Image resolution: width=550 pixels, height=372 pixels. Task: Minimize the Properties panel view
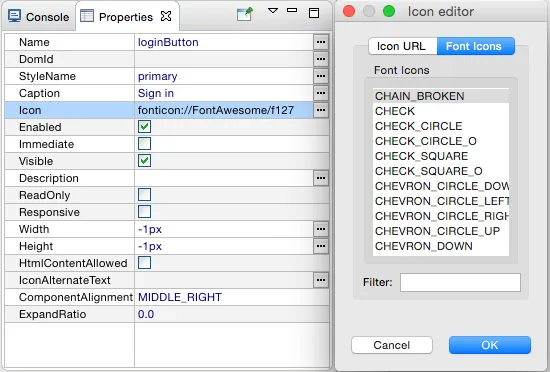[x=292, y=10]
